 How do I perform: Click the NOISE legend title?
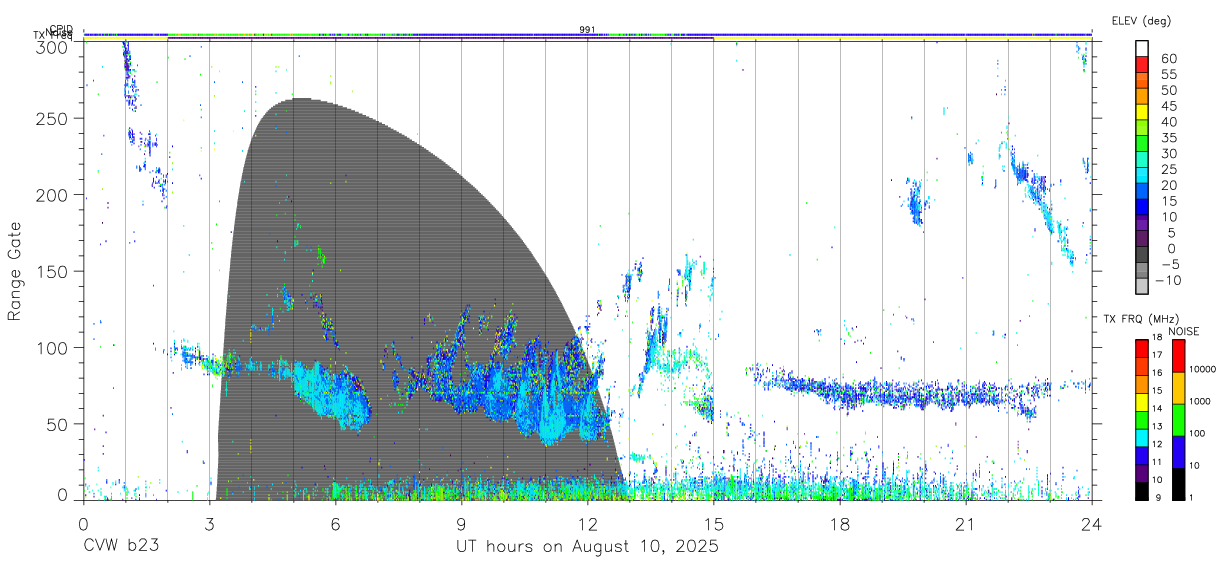pos(1184,331)
